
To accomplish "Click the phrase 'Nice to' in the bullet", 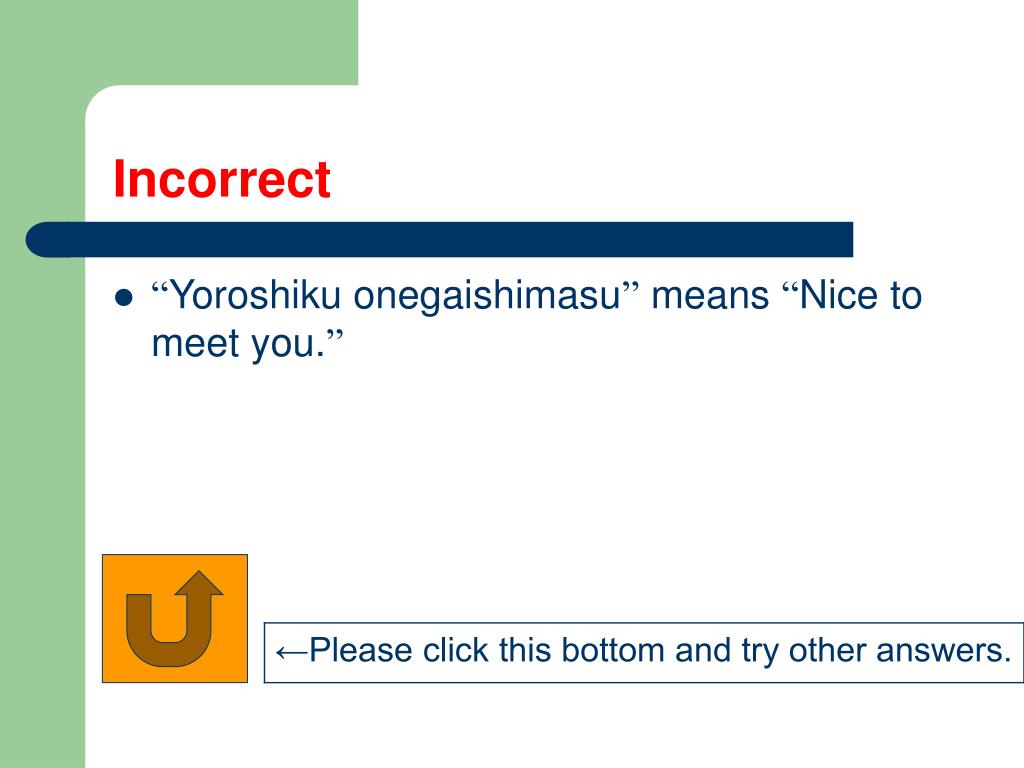I will coord(860,295).
